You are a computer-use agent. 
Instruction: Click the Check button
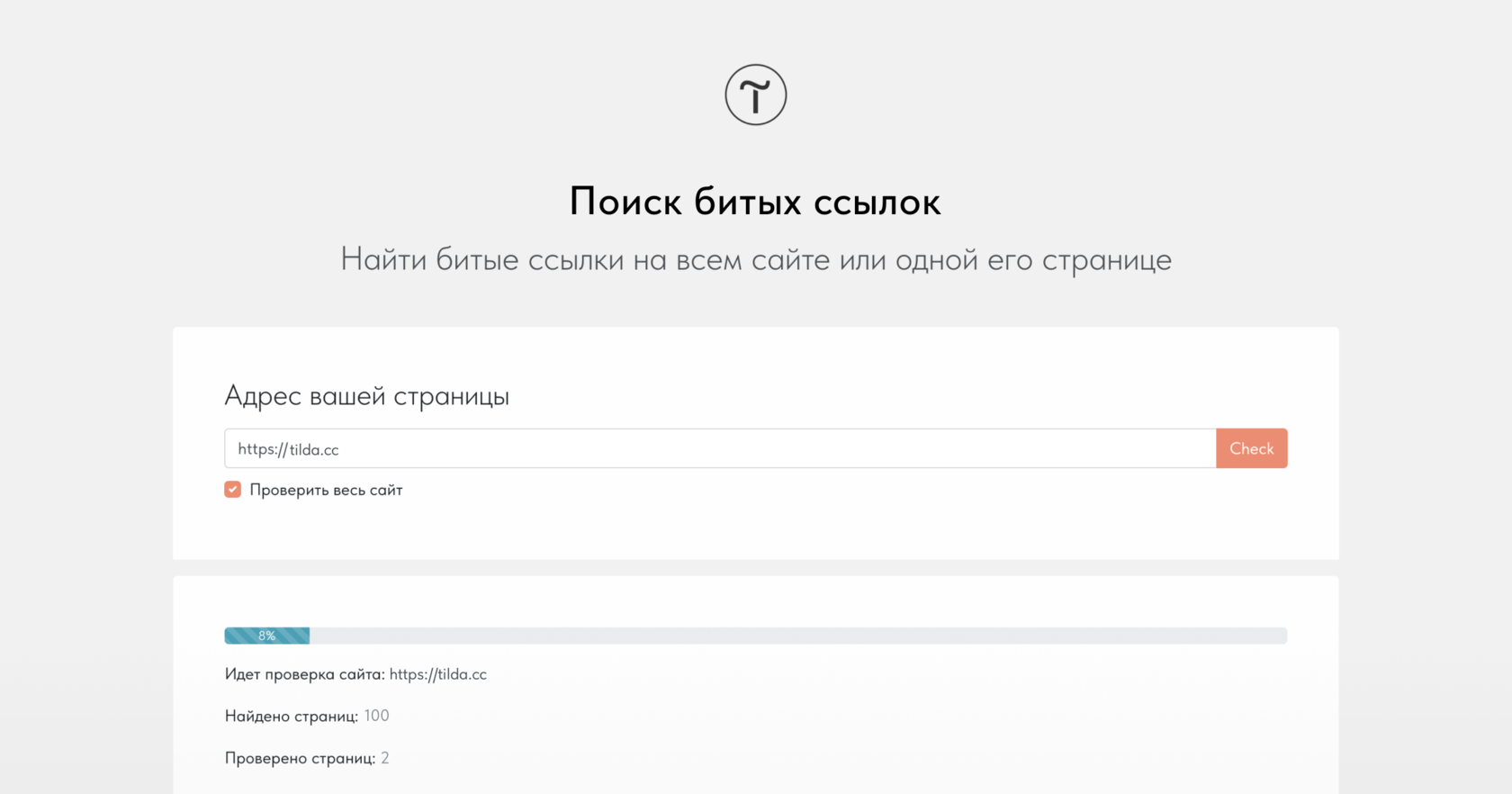tap(1251, 448)
